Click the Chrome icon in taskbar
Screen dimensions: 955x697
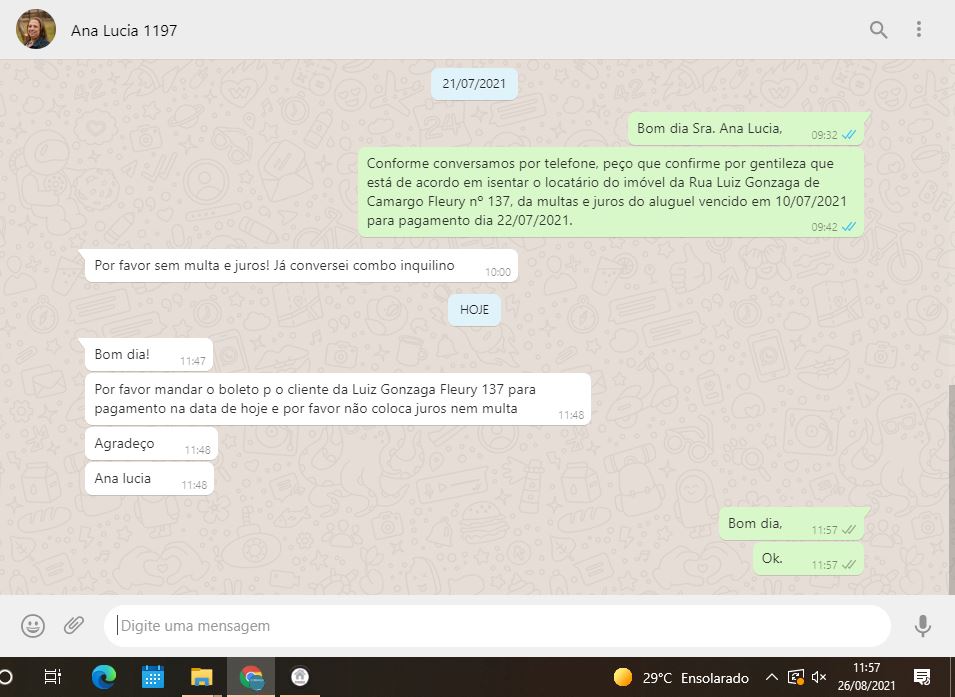[x=251, y=677]
